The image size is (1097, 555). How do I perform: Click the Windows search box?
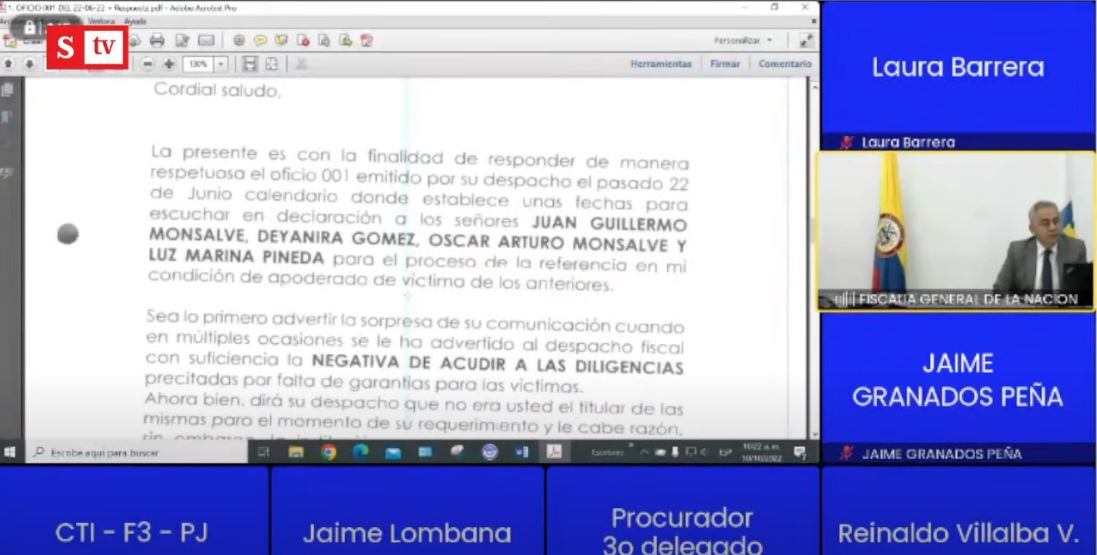click(136, 452)
